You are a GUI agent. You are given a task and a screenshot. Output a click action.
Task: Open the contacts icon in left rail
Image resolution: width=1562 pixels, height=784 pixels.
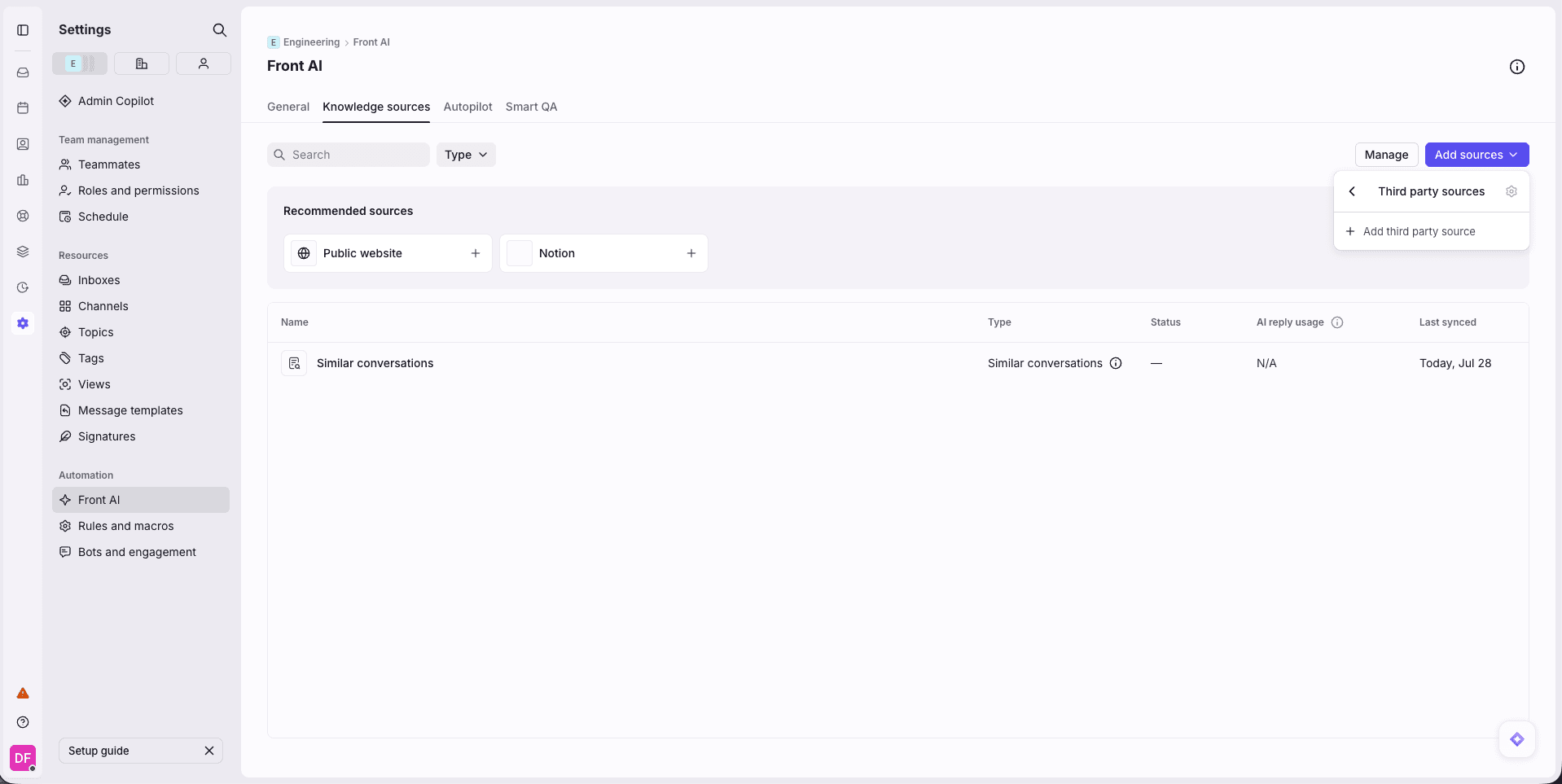click(23, 144)
